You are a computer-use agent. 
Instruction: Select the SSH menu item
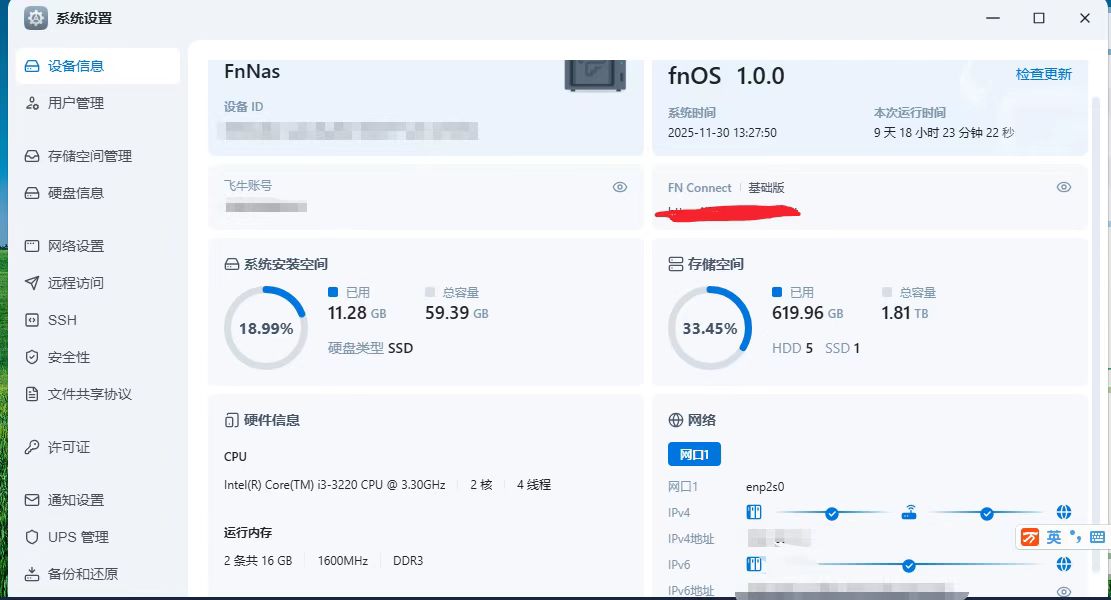98,320
